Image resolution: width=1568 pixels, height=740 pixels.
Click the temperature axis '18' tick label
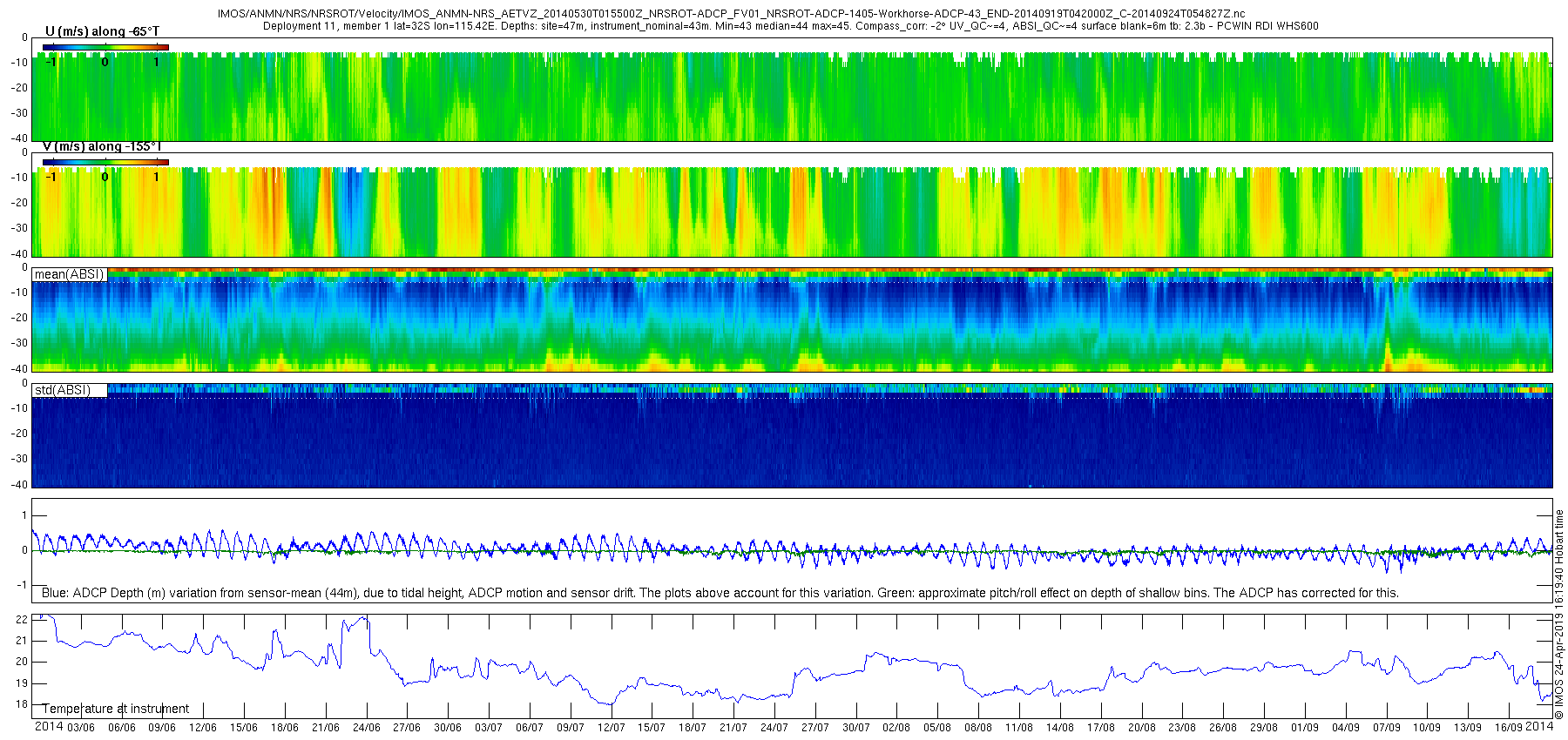(23, 704)
